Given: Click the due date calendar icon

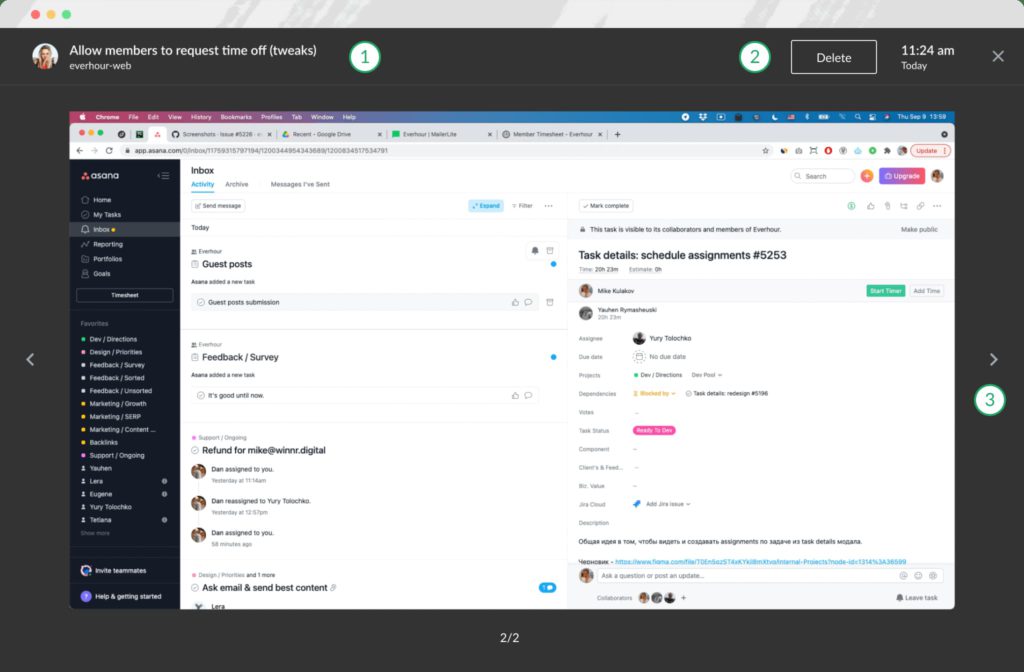Looking at the screenshot, I should (x=639, y=357).
